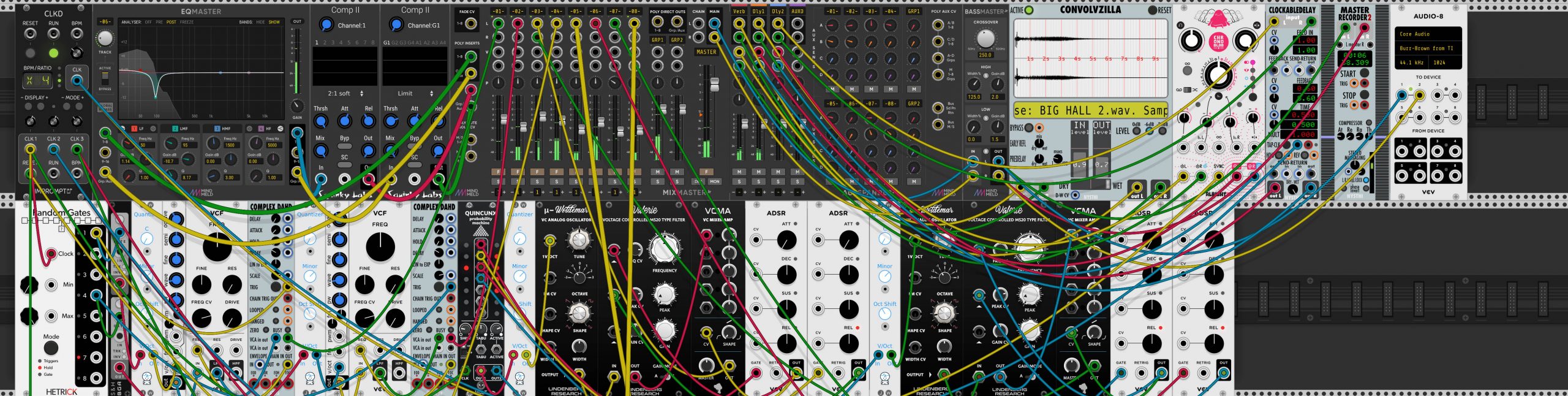Click the MASTER fader on MixMaster

click(714, 86)
